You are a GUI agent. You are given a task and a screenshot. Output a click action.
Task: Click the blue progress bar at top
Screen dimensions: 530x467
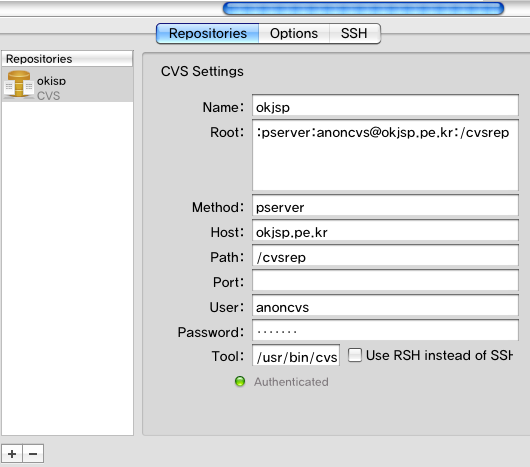click(363, 8)
